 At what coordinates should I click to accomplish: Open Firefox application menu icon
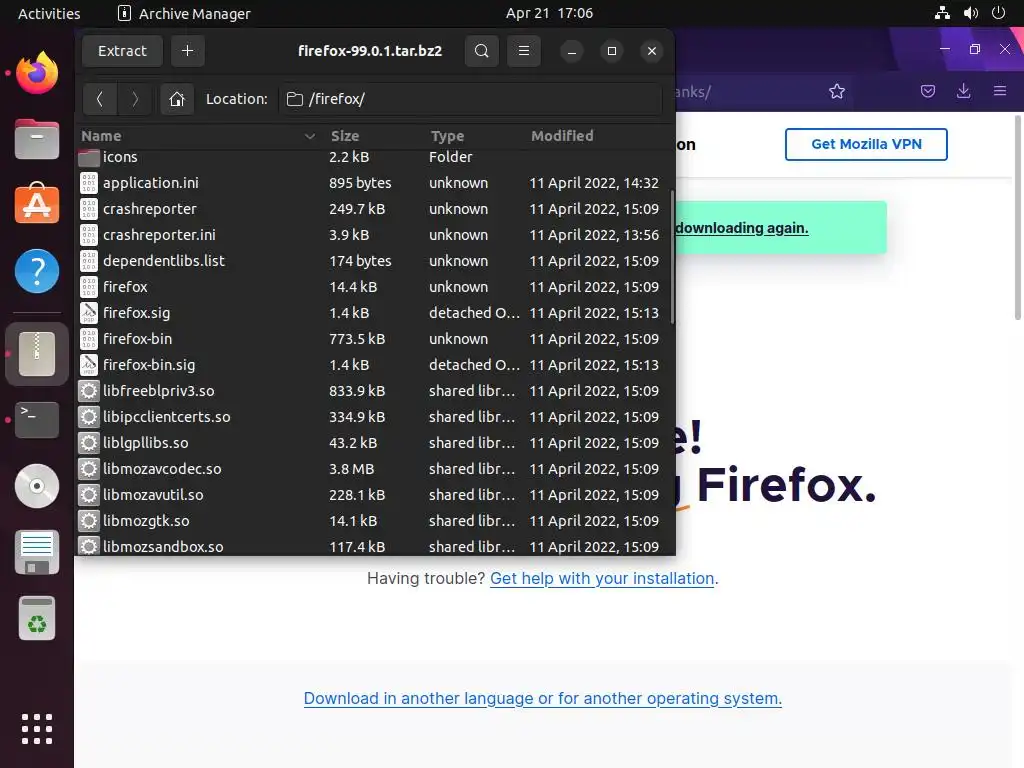click(x=1000, y=91)
